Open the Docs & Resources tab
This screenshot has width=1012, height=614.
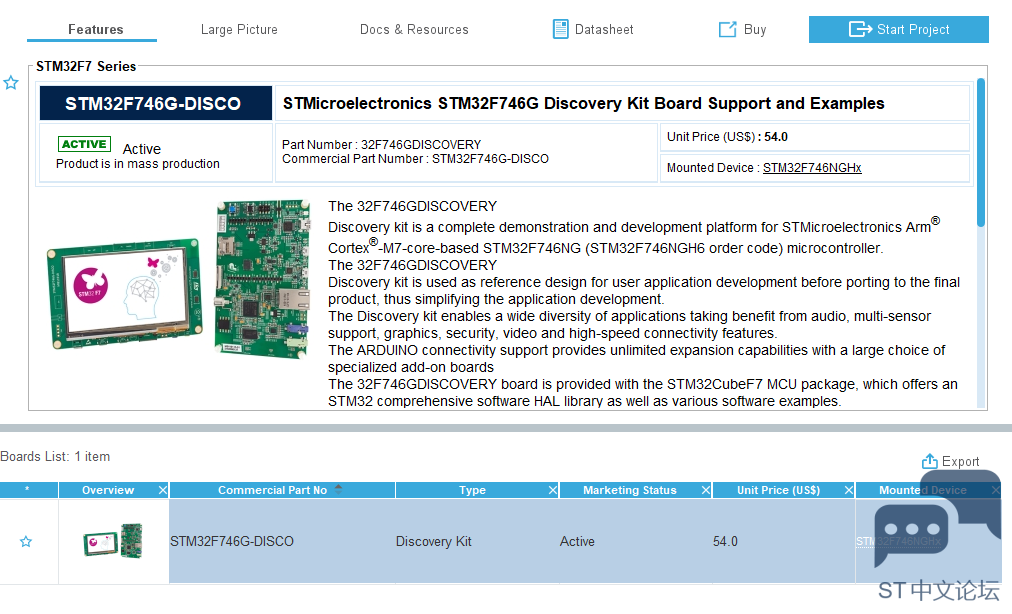414,30
